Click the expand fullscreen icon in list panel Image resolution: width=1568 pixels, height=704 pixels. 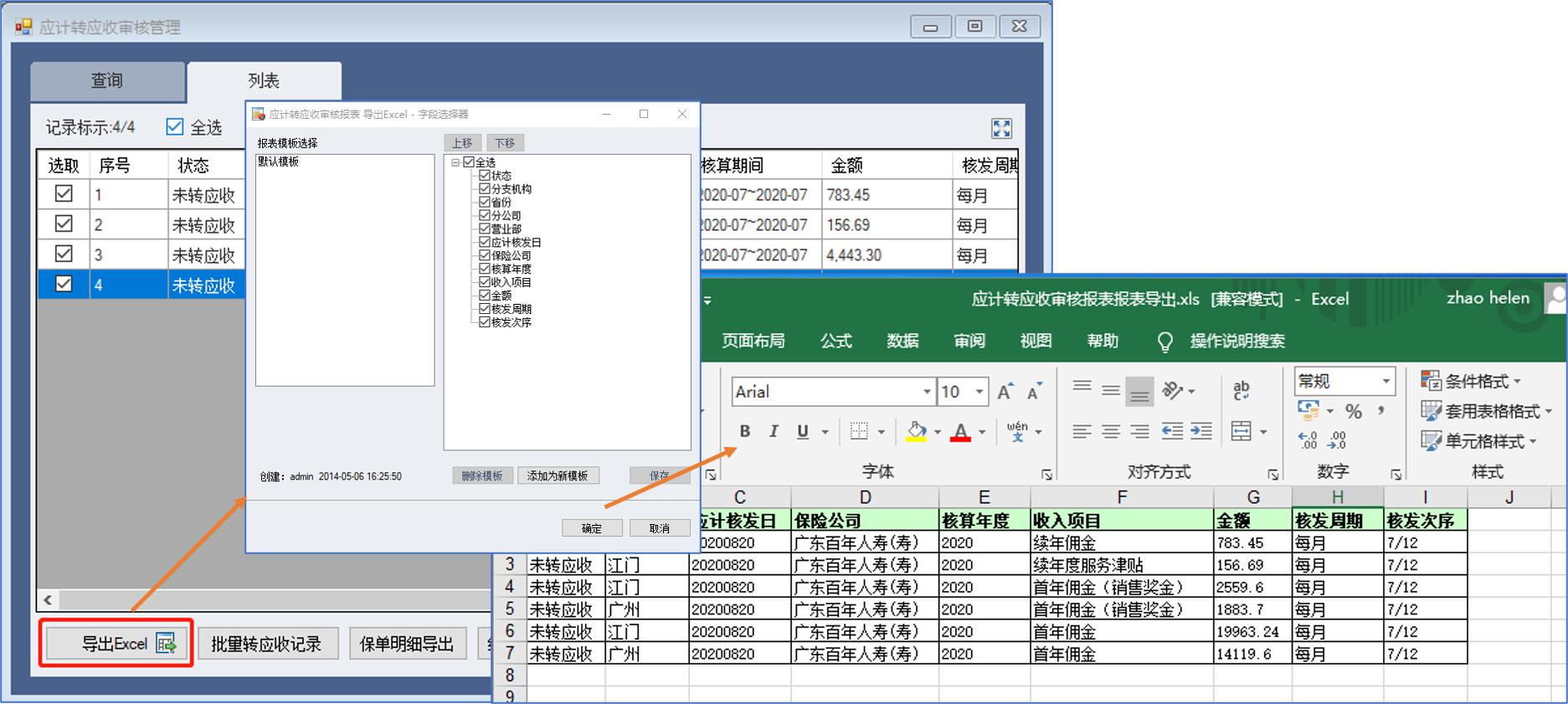pos(1001,128)
